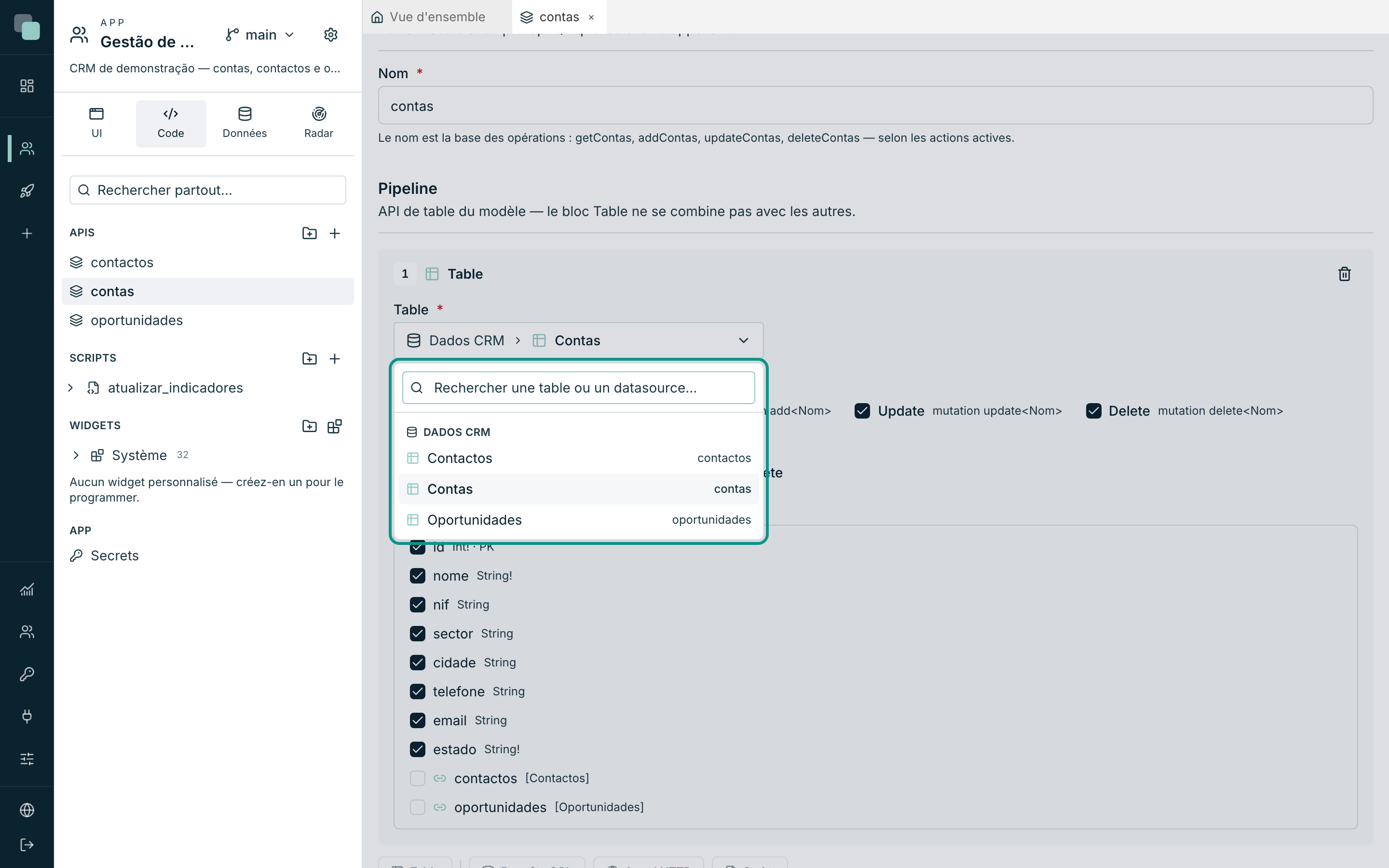Toggle the Delete mutation checkbox

coord(1093,411)
